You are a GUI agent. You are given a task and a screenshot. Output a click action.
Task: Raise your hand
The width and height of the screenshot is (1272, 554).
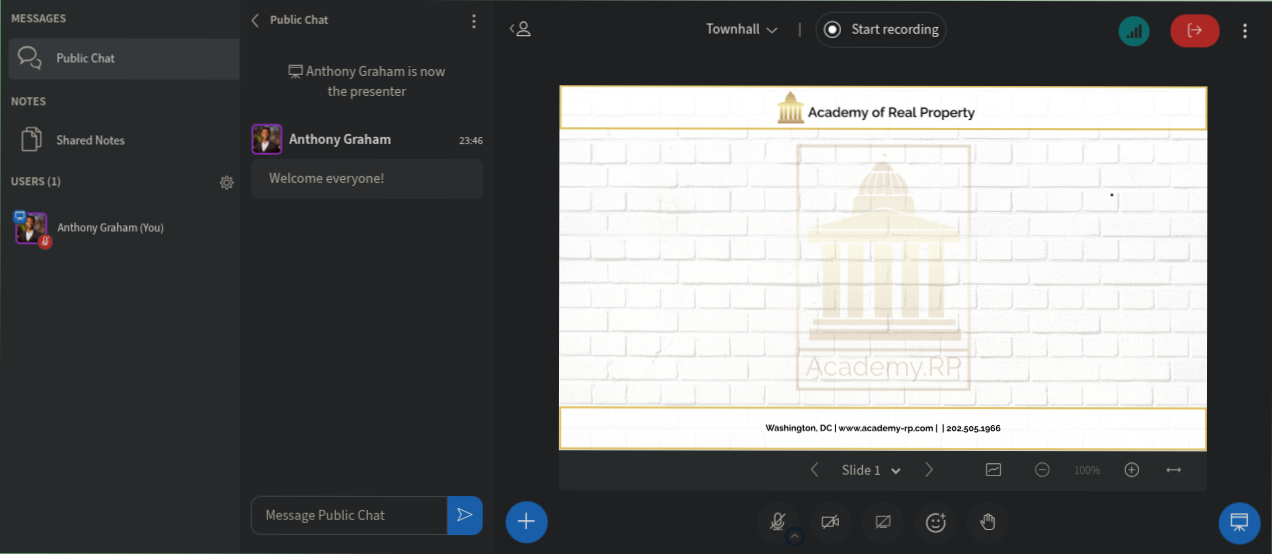[x=988, y=521]
